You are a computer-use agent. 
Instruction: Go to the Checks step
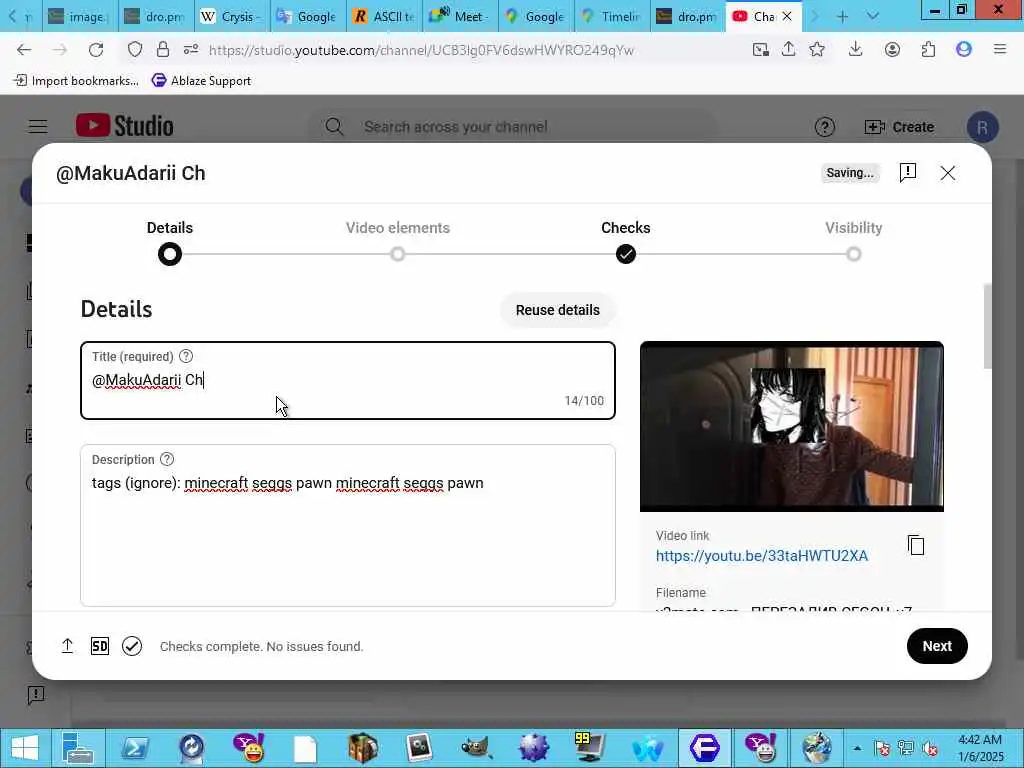click(x=626, y=241)
